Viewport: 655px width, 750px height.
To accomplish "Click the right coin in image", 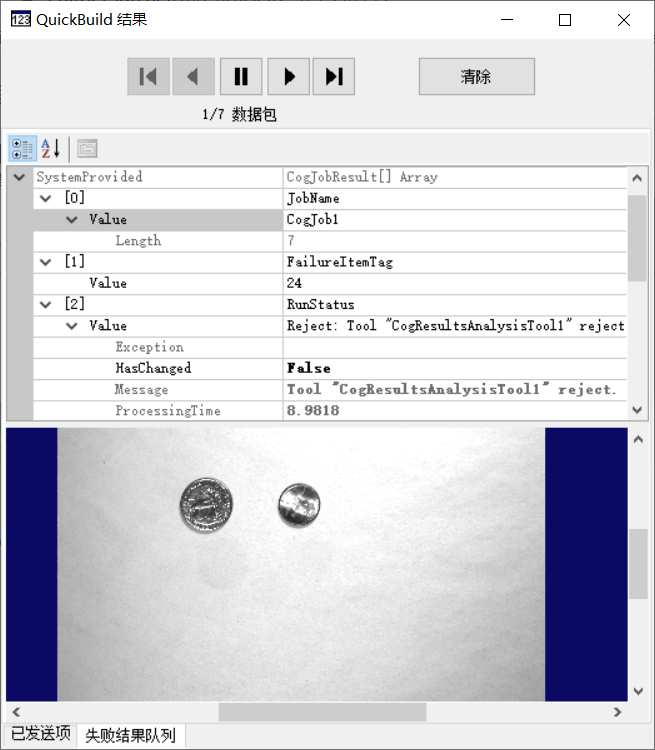I will pos(299,505).
